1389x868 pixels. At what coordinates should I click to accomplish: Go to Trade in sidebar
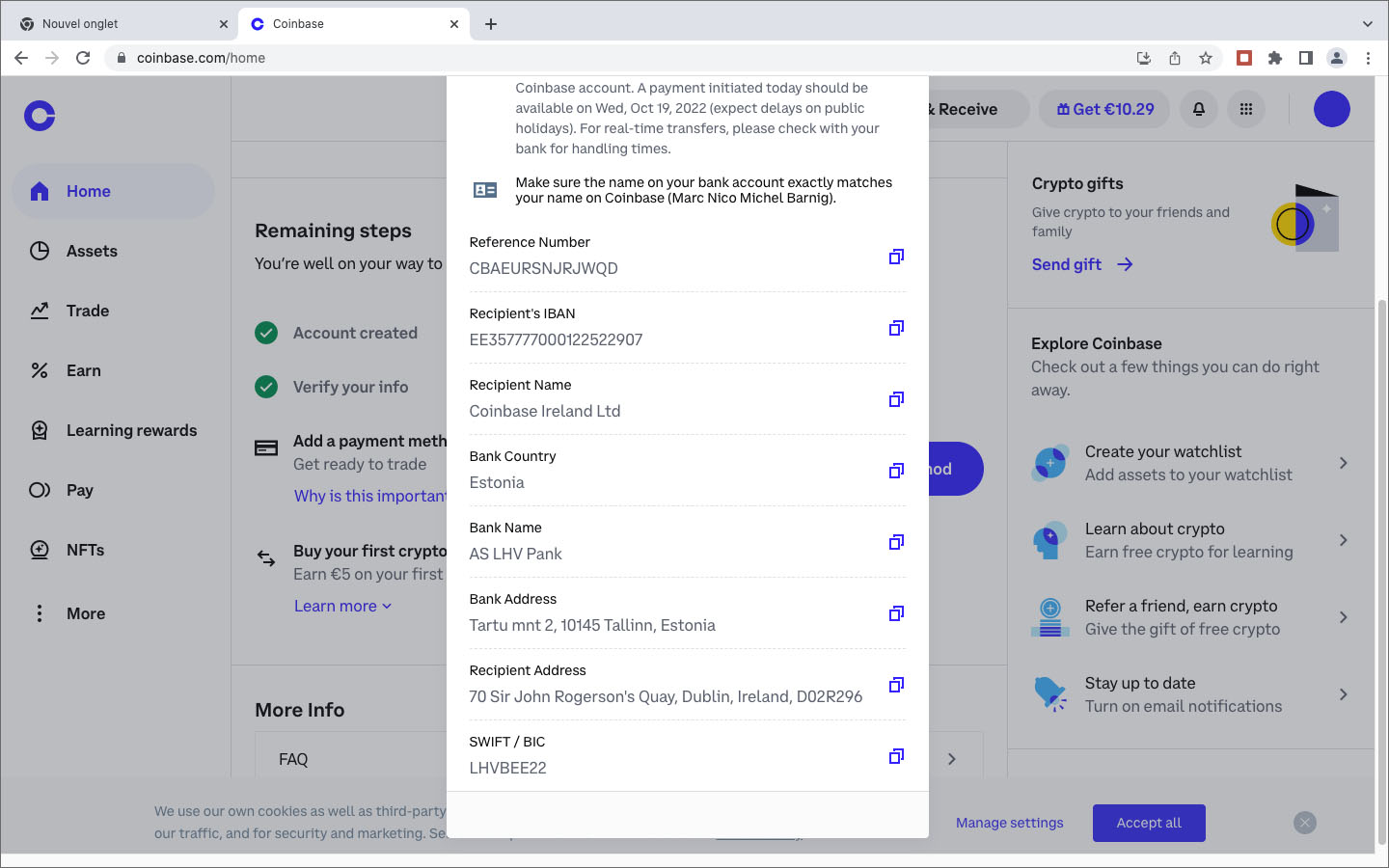click(x=88, y=311)
